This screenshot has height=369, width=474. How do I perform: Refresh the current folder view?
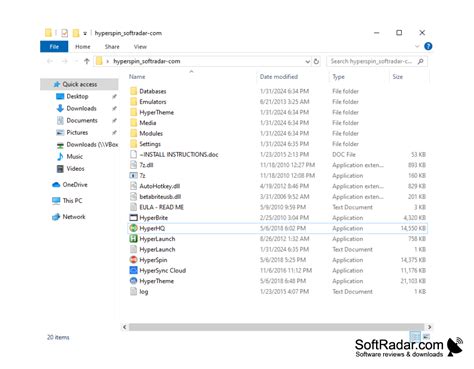click(x=316, y=61)
